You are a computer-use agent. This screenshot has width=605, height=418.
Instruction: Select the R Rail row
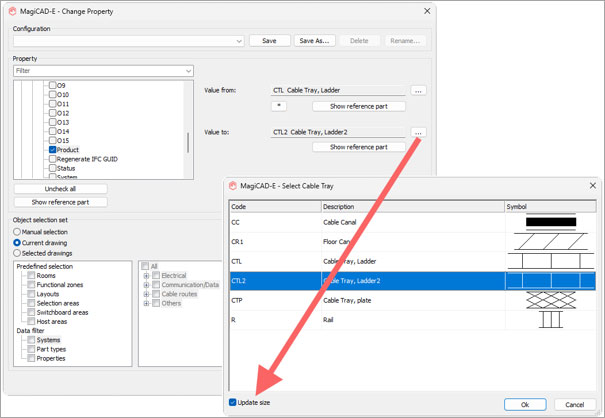413,320
